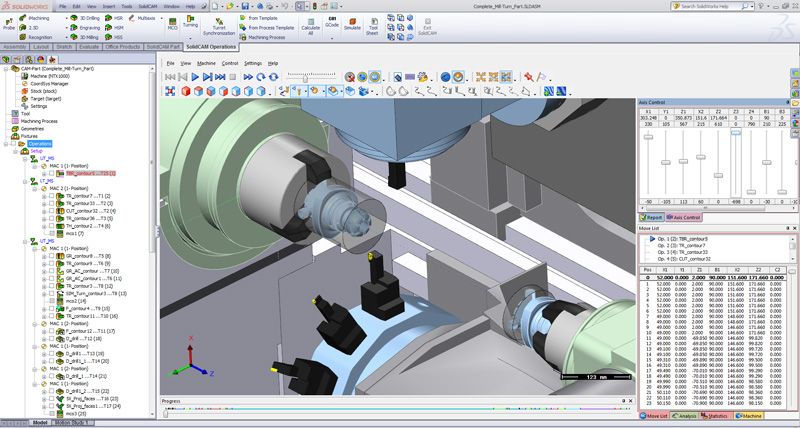Open the 3D Drilling operation

85,18
